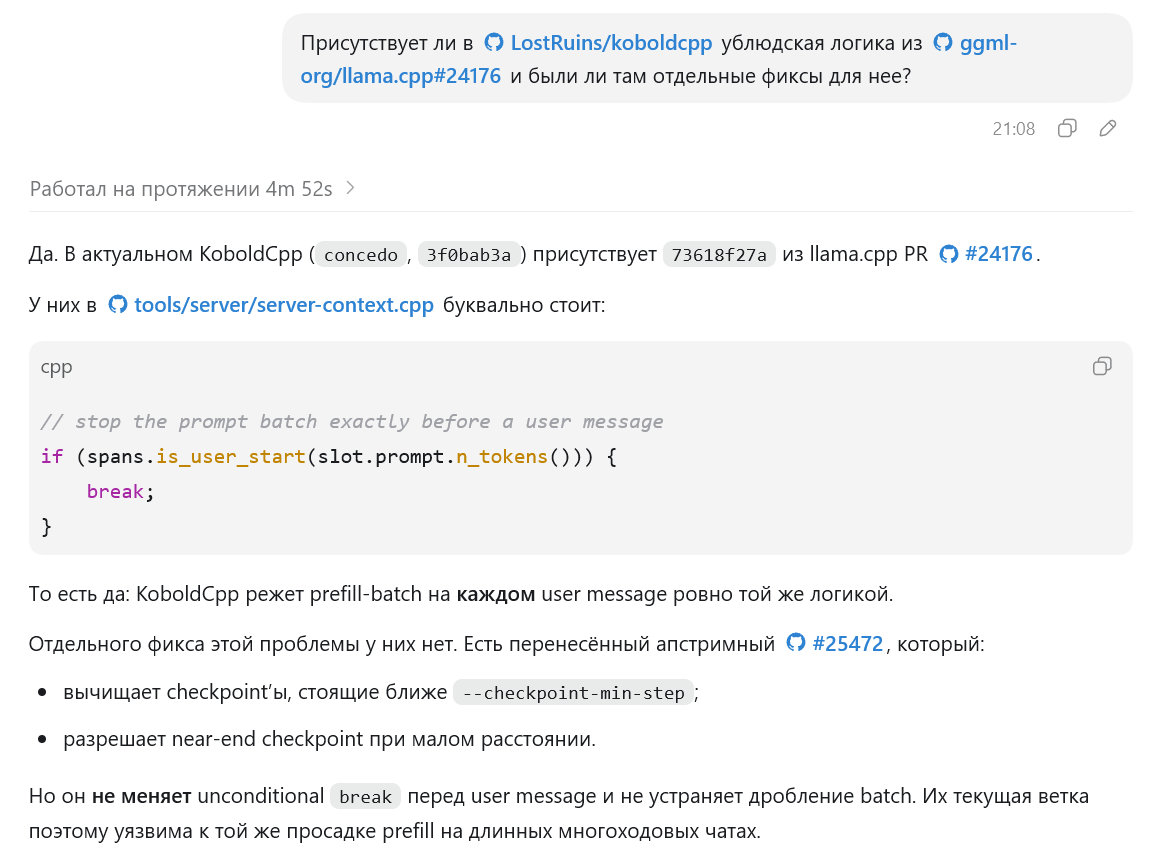This screenshot has height=859, width=1149.
Task: Open tools/server/server-context.cpp file link
Action: [x=284, y=304]
